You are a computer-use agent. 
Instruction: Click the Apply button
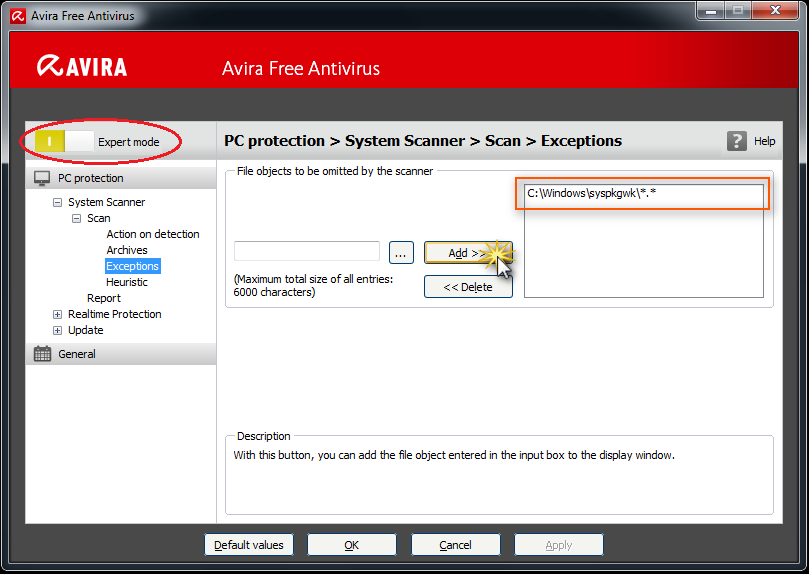click(x=558, y=545)
